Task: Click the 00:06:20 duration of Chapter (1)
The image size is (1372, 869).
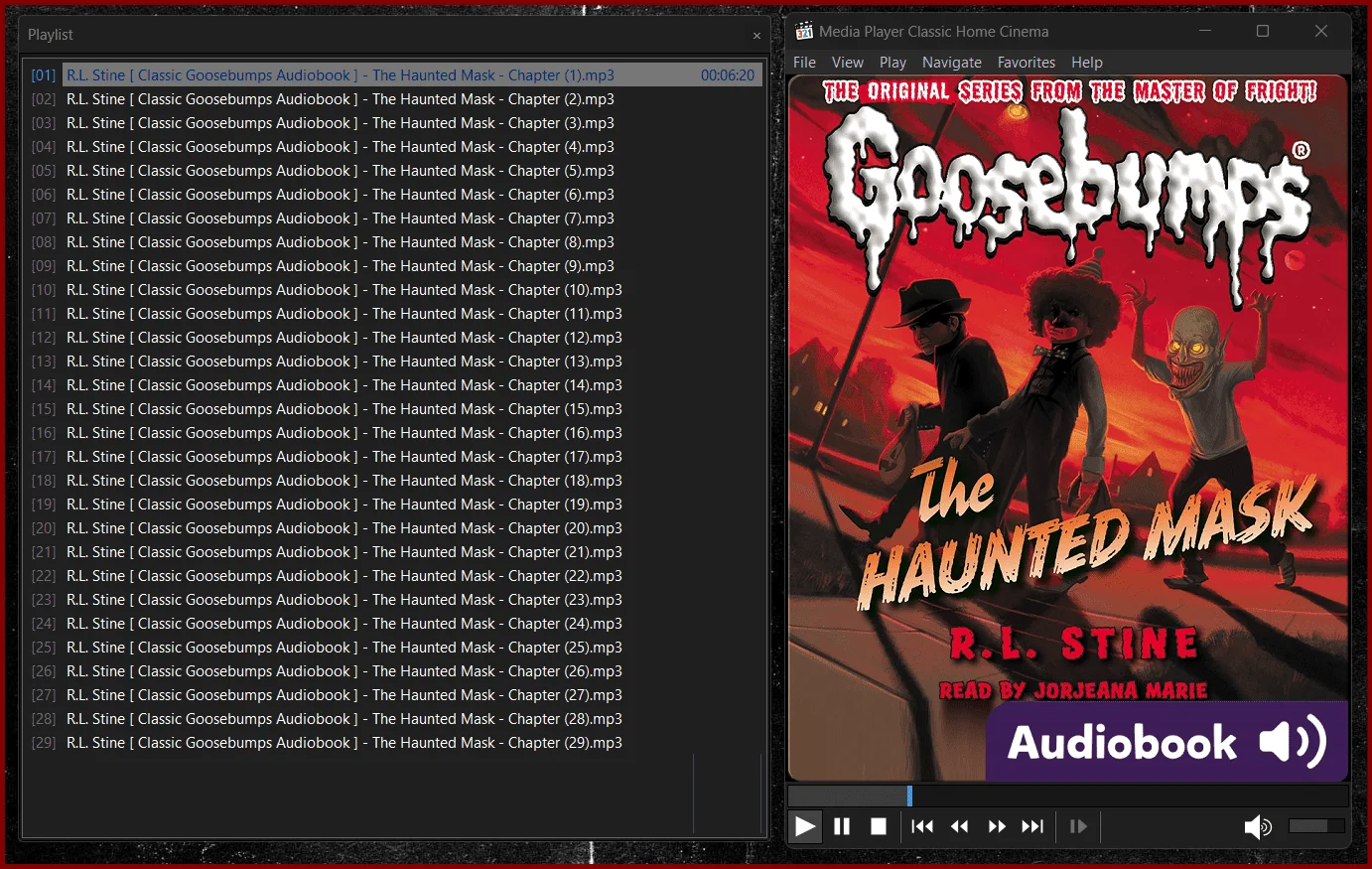Action: tap(727, 74)
